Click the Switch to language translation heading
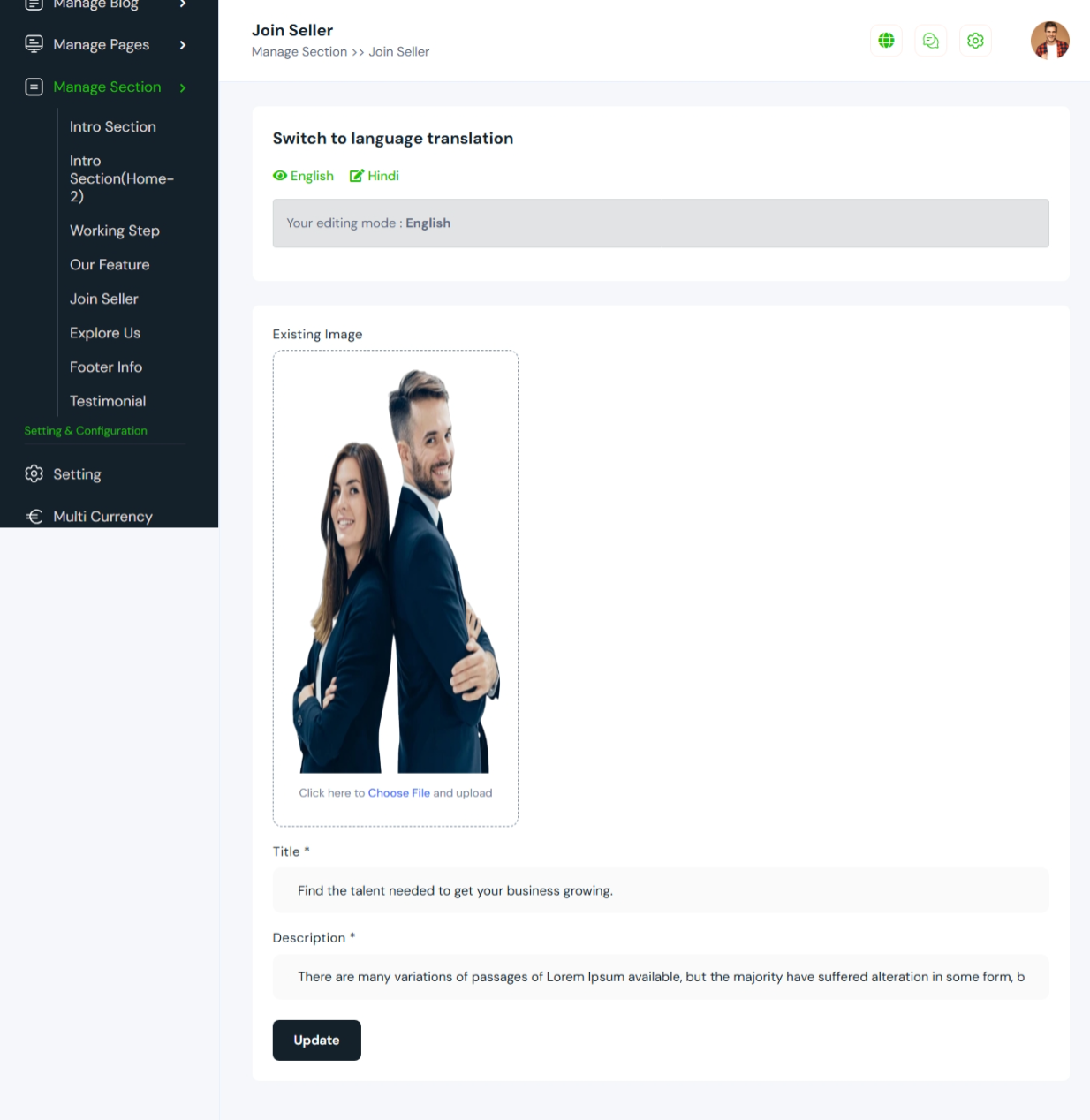This screenshot has width=1090, height=1120. click(x=393, y=139)
